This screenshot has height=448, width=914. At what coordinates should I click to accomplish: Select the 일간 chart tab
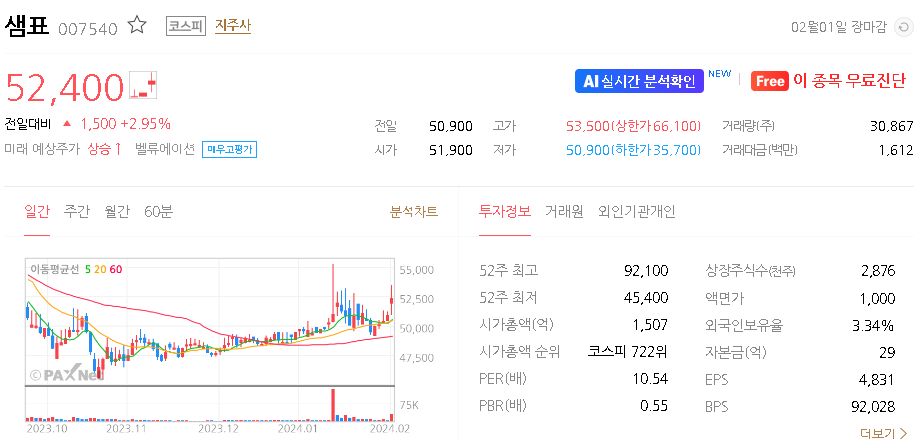(x=37, y=211)
